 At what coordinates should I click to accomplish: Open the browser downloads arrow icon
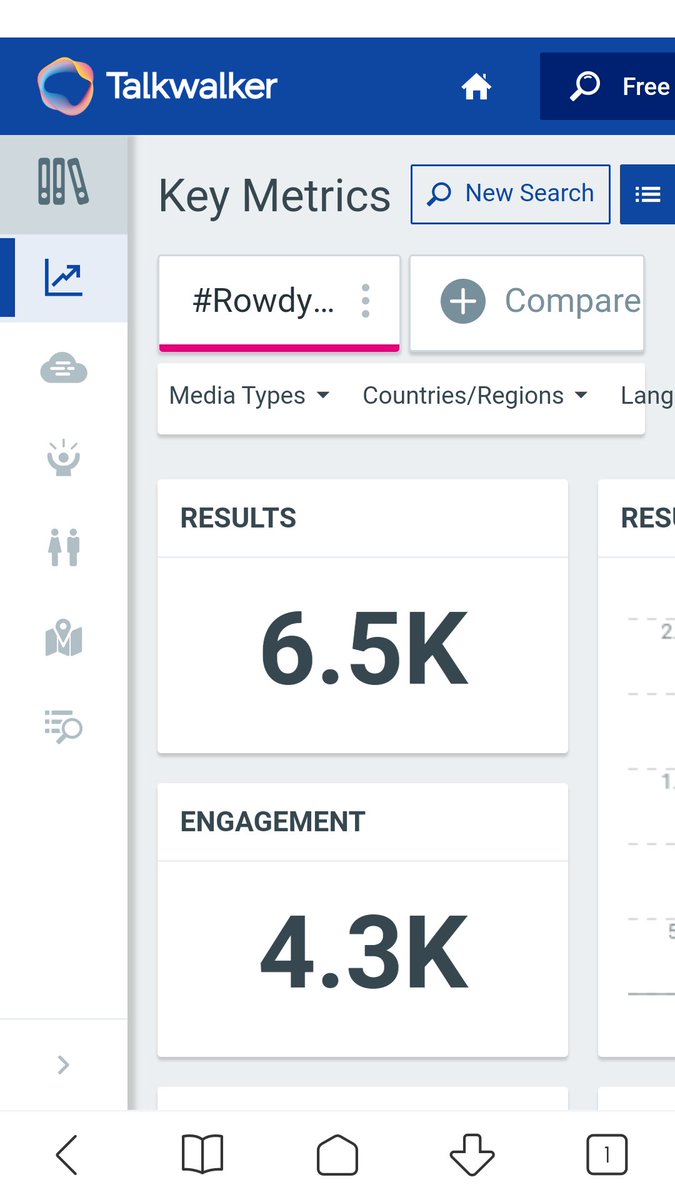click(472, 1155)
